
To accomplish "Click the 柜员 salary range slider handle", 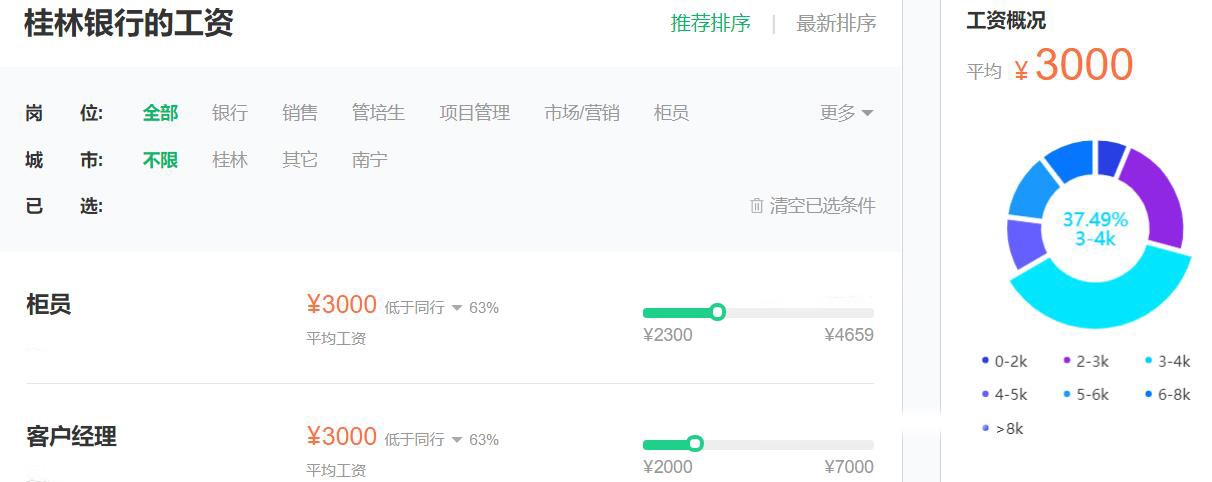I will coord(717,312).
